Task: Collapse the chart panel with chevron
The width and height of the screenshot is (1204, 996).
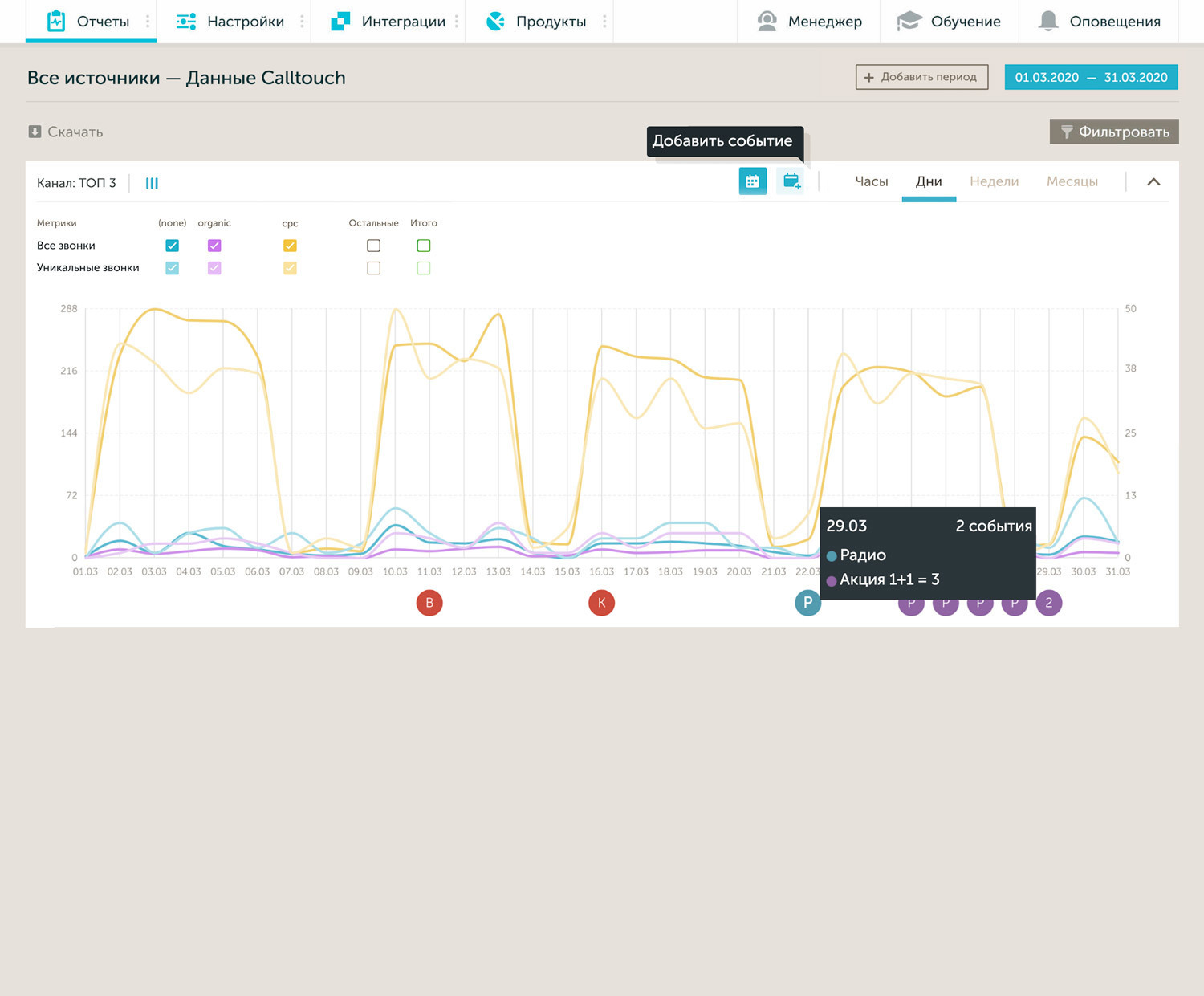Action: pos(1153,182)
